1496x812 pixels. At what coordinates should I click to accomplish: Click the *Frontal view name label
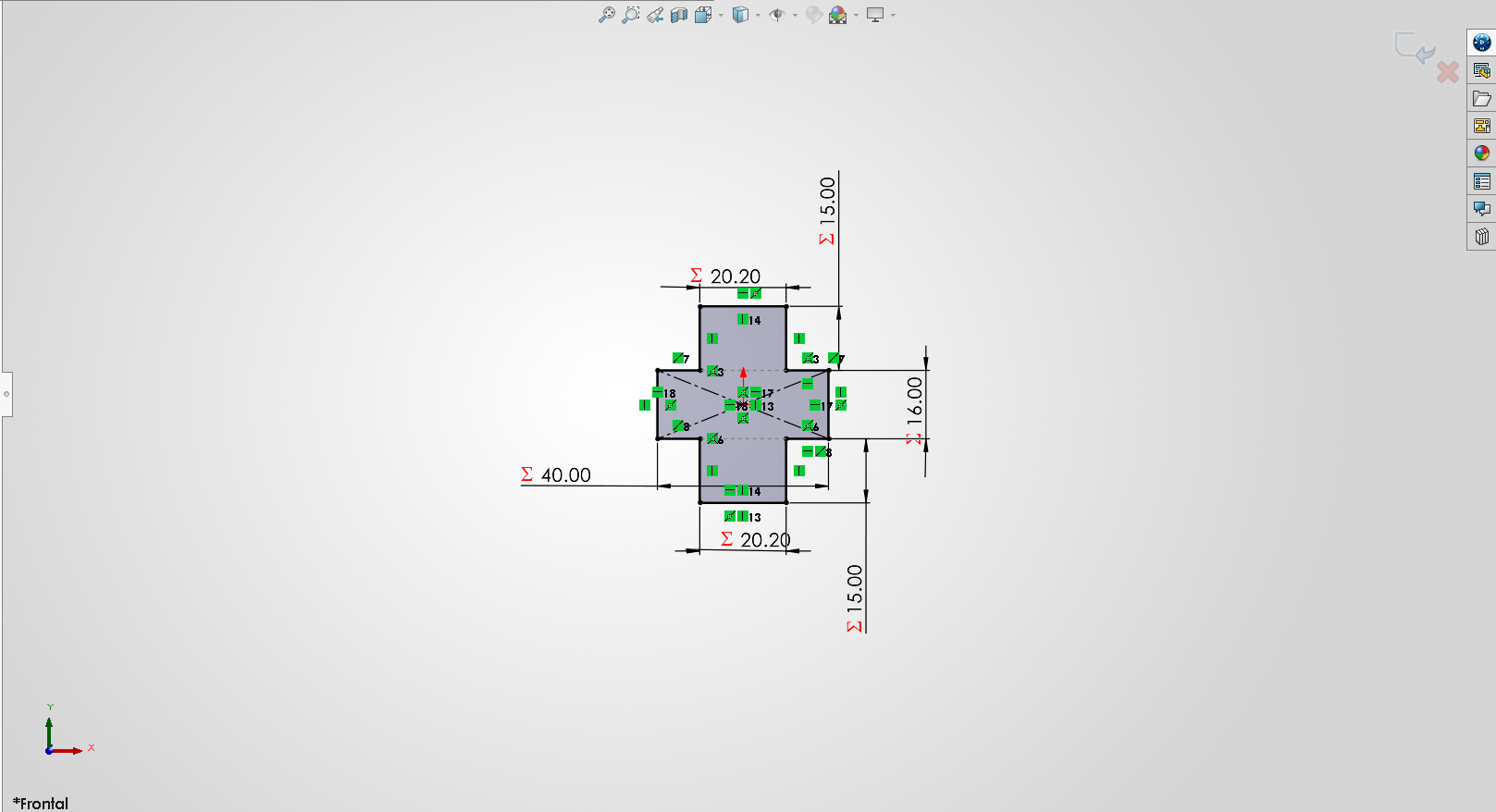coord(41,803)
